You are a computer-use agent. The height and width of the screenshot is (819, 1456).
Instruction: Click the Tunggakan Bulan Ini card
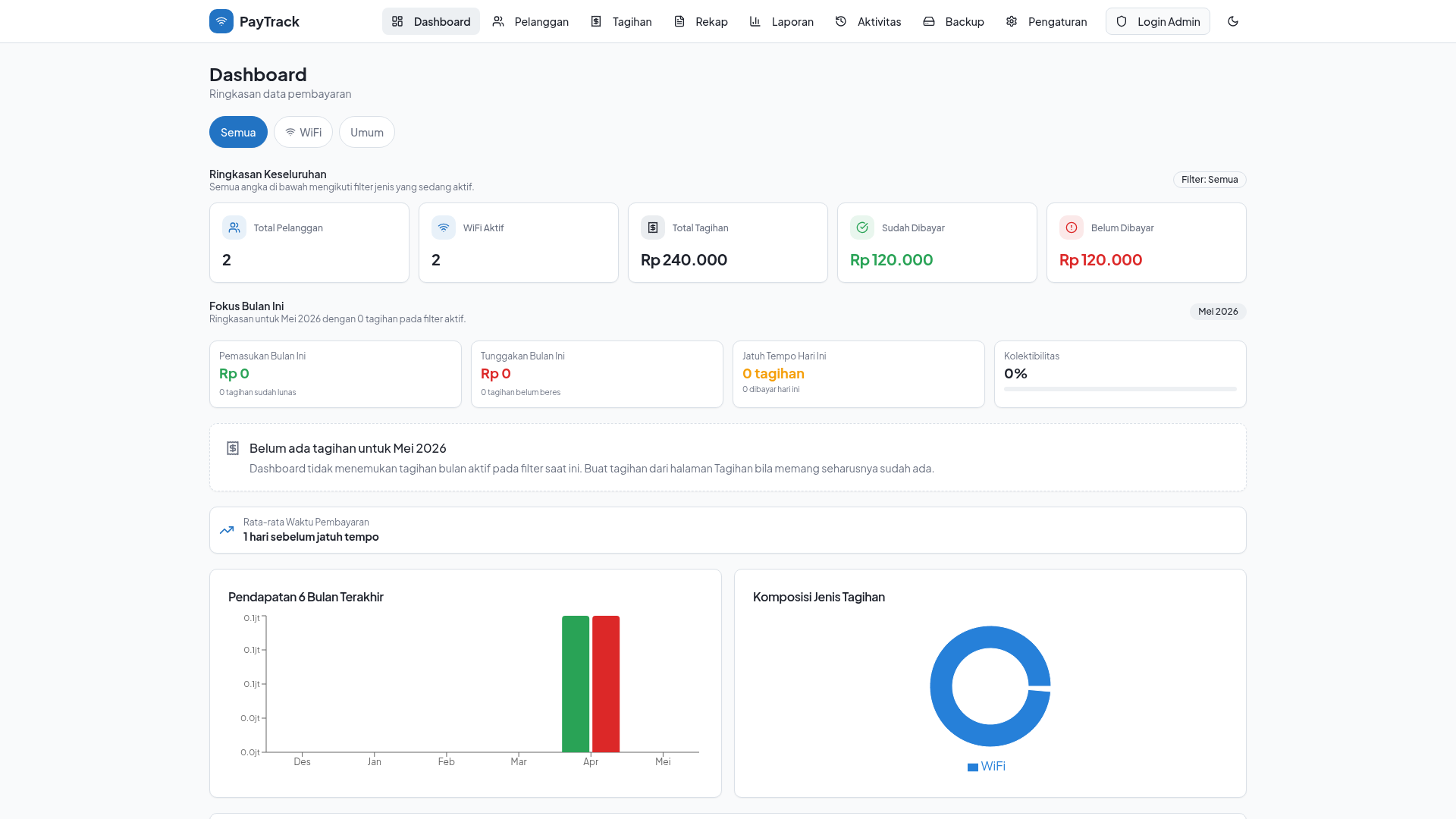click(x=597, y=375)
